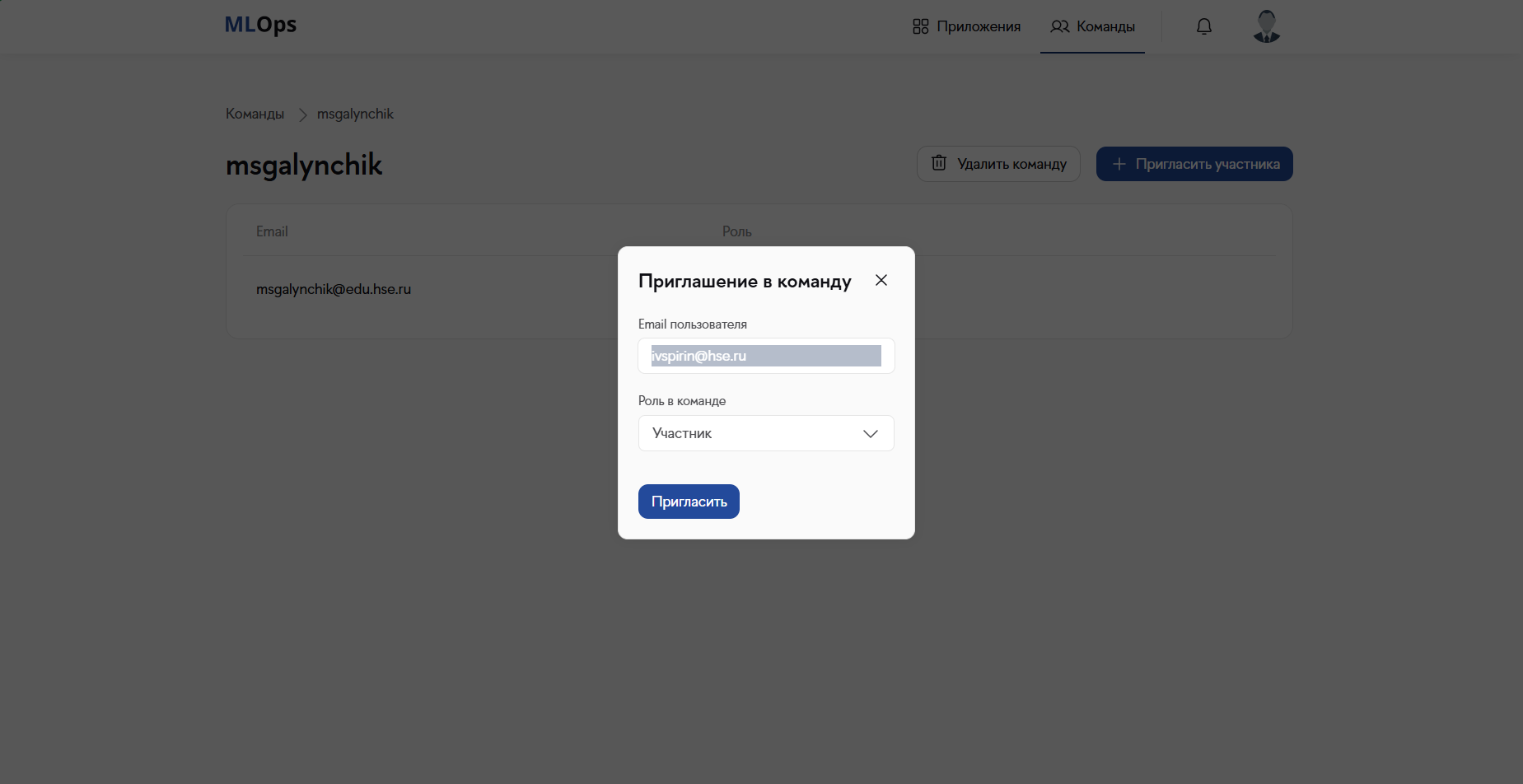Click the Удалить команду button
This screenshot has width=1523, height=784.
click(x=998, y=163)
